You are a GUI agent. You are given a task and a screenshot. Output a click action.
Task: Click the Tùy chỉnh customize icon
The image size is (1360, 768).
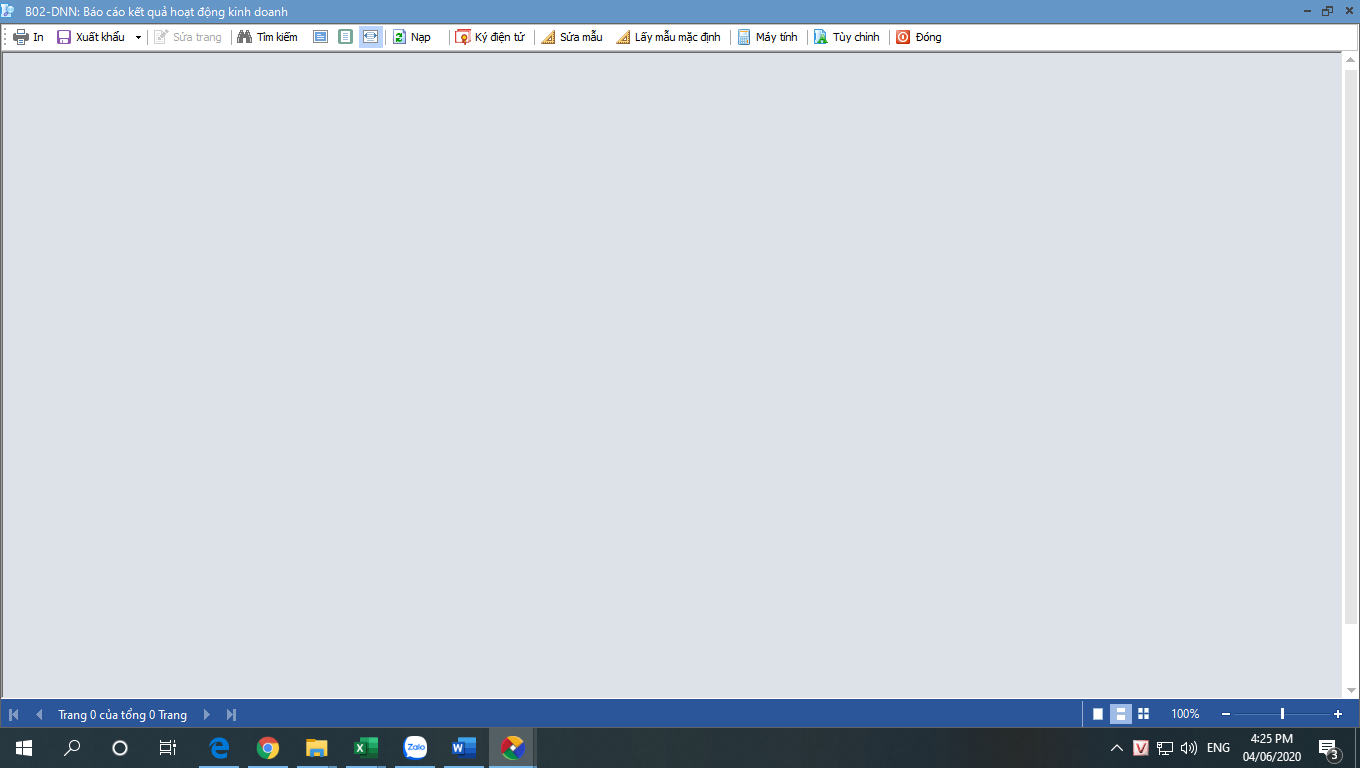[821, 37]
